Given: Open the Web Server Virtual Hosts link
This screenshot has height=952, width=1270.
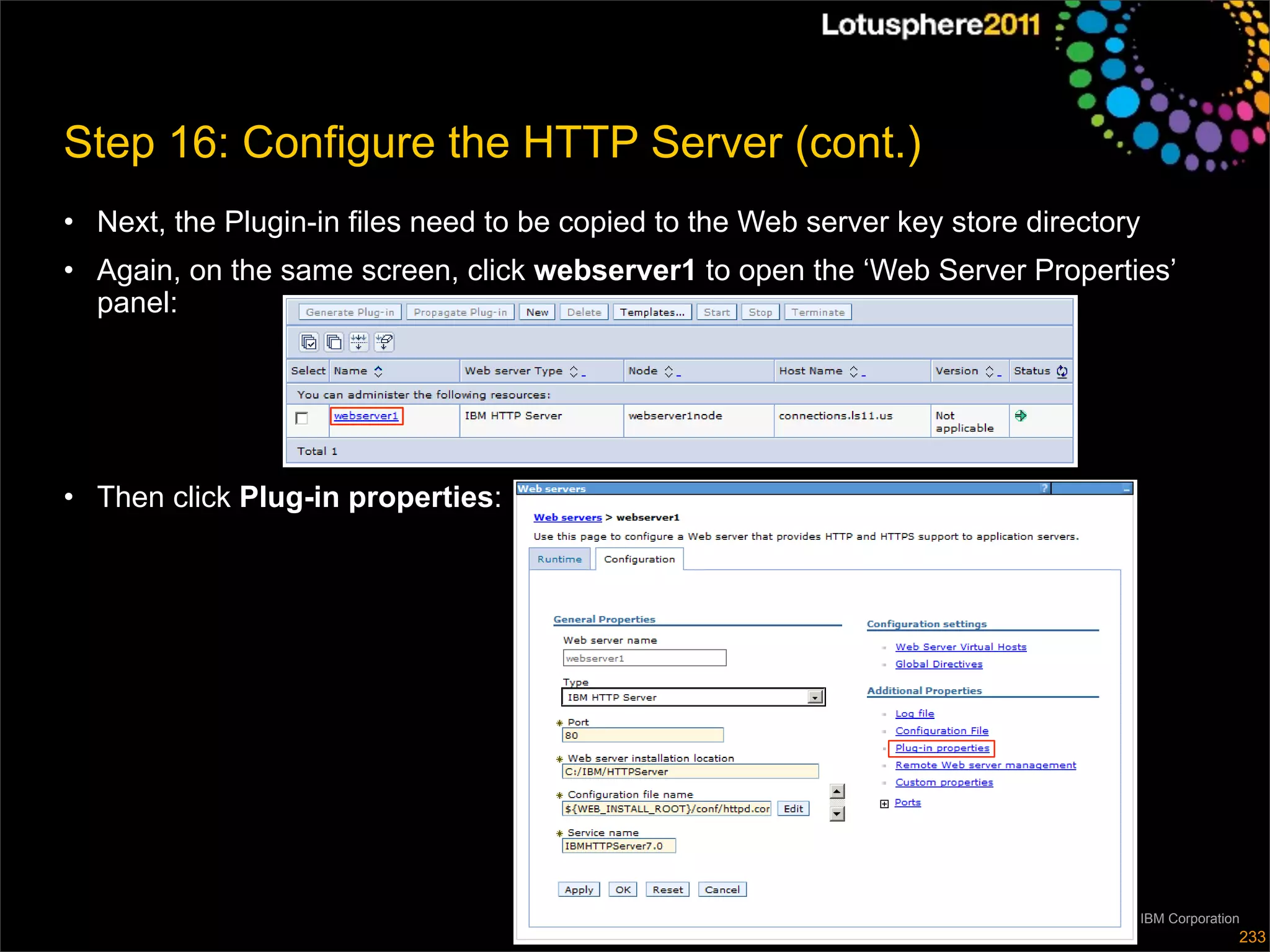Looking at the screenshot, I should pos(961,647).
